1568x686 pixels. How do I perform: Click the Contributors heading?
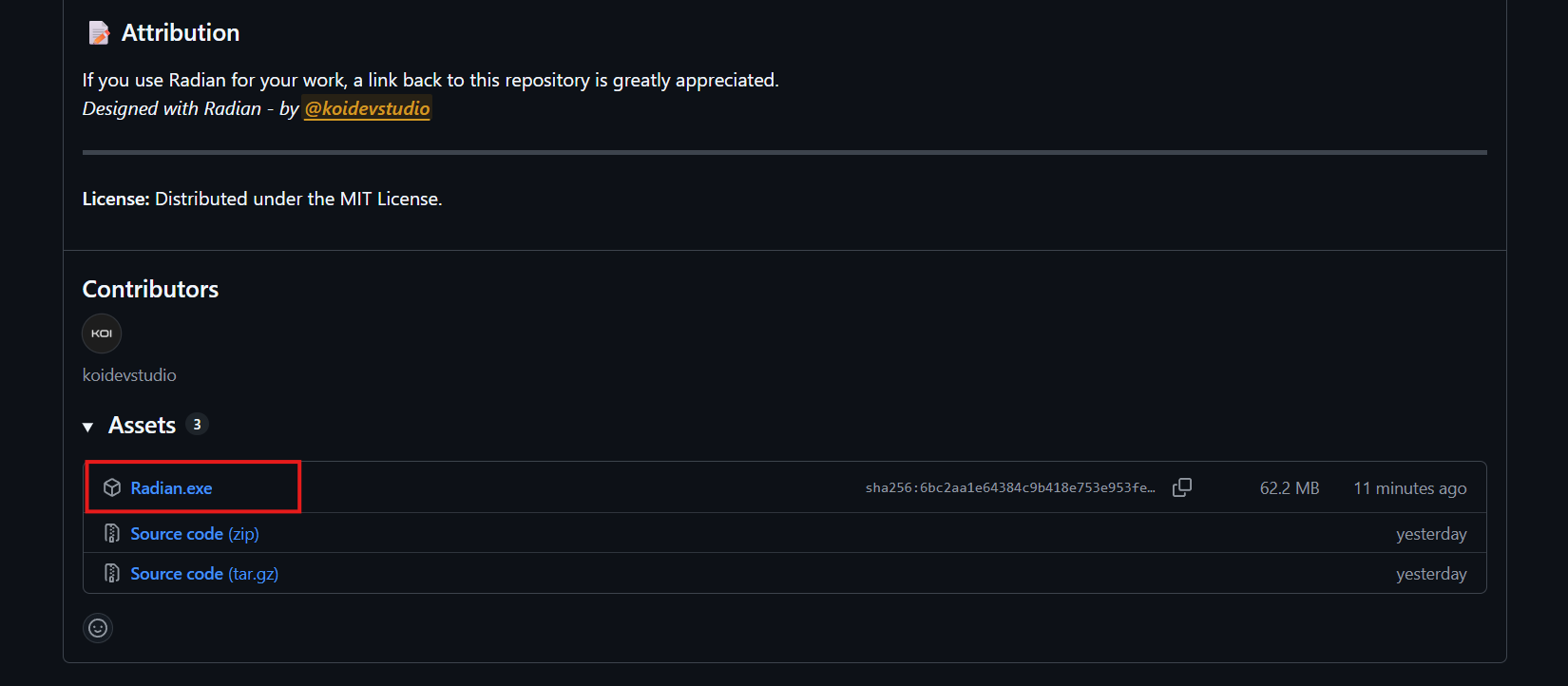150,289
